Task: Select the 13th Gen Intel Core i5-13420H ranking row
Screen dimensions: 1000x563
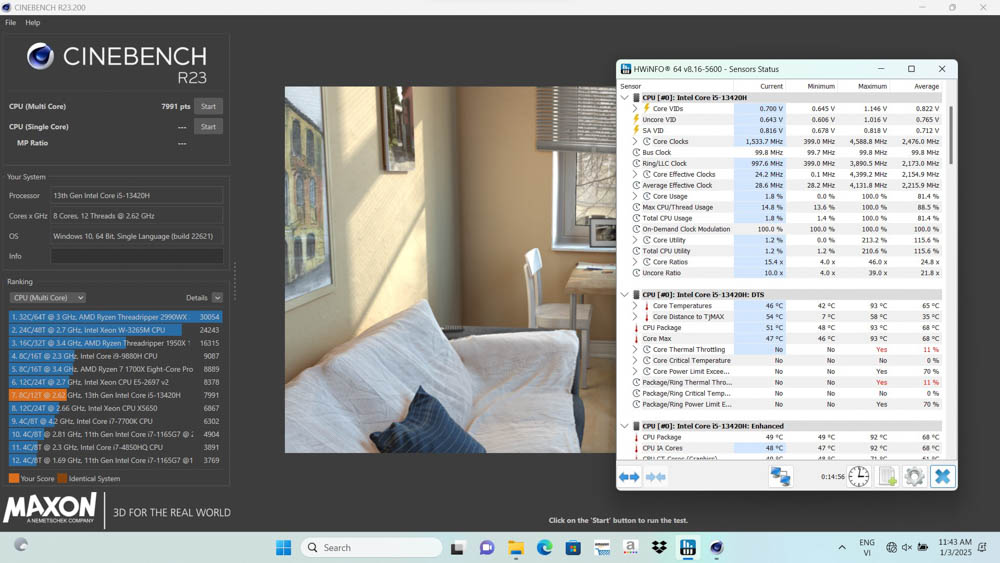Action: (x=115, y=395)
